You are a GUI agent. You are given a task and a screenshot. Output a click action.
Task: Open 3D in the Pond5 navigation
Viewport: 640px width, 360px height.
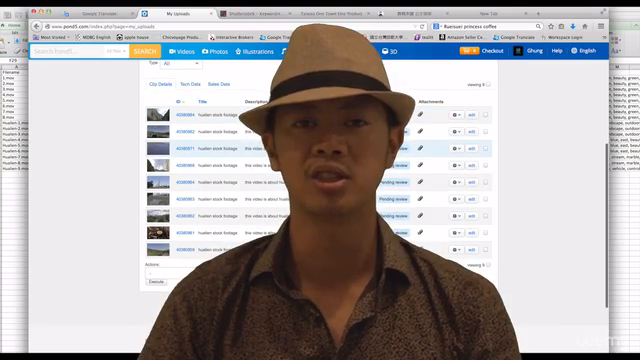389,51
